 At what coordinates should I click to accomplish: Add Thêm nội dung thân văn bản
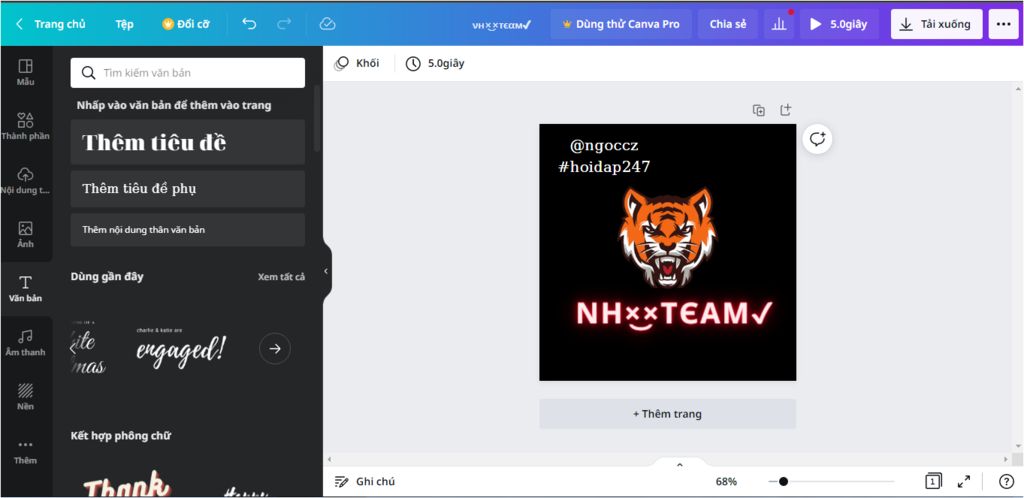point(187,230)
